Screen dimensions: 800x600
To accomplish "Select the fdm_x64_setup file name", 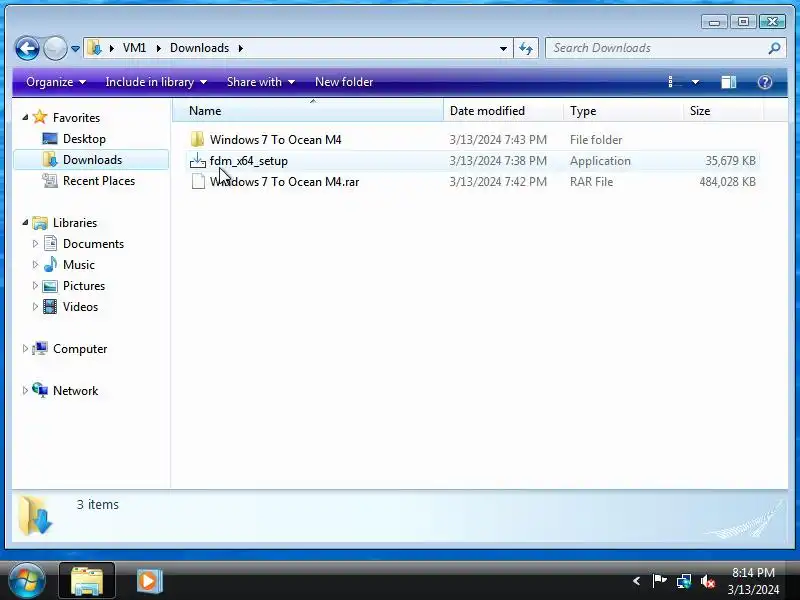I will click(249, 161).
